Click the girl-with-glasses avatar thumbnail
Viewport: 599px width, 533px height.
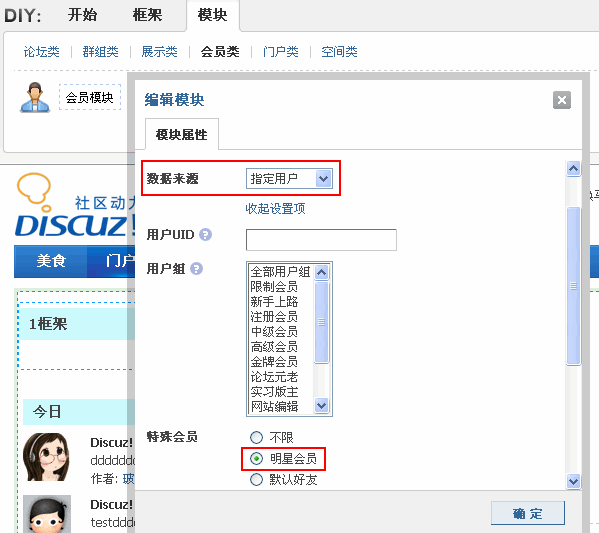coord(47,457)
